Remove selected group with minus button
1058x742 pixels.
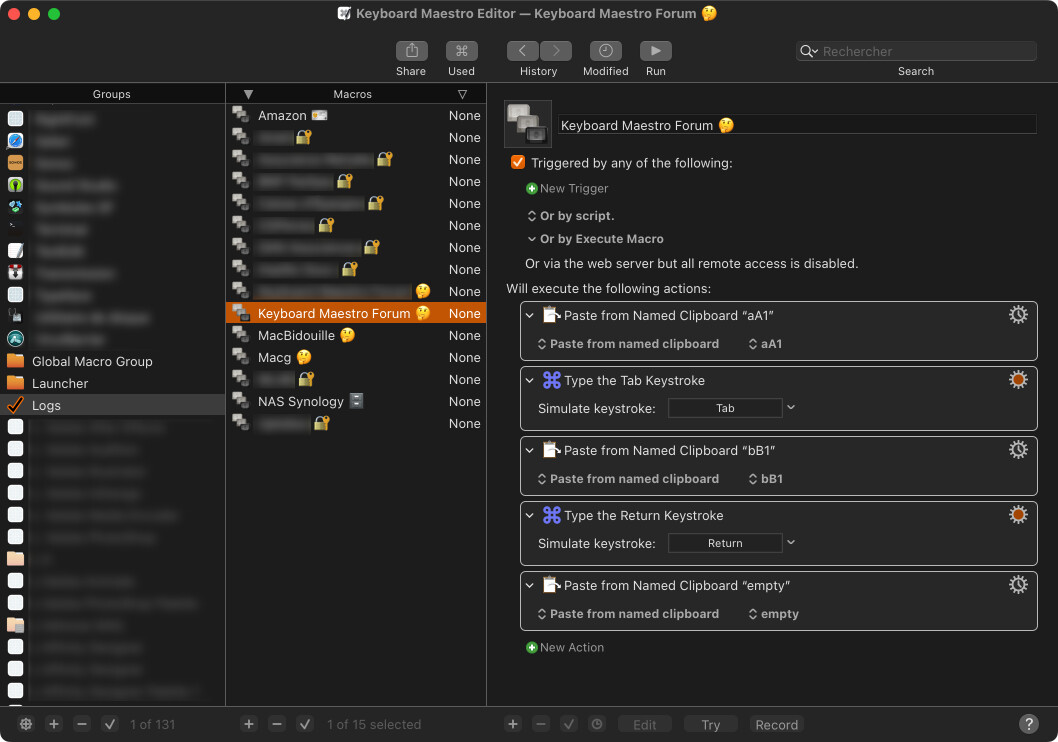click(82, 724)
